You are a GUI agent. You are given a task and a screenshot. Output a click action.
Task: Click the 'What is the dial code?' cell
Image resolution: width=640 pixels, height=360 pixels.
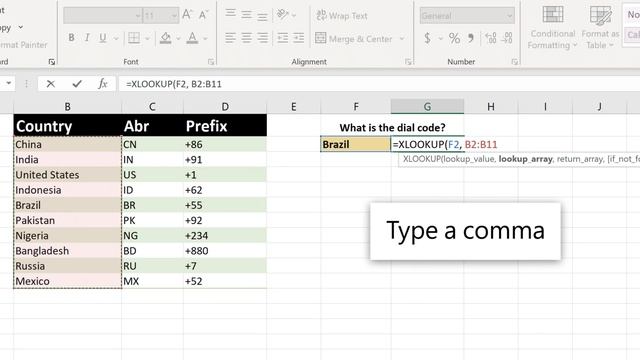[x=392, y=128]
